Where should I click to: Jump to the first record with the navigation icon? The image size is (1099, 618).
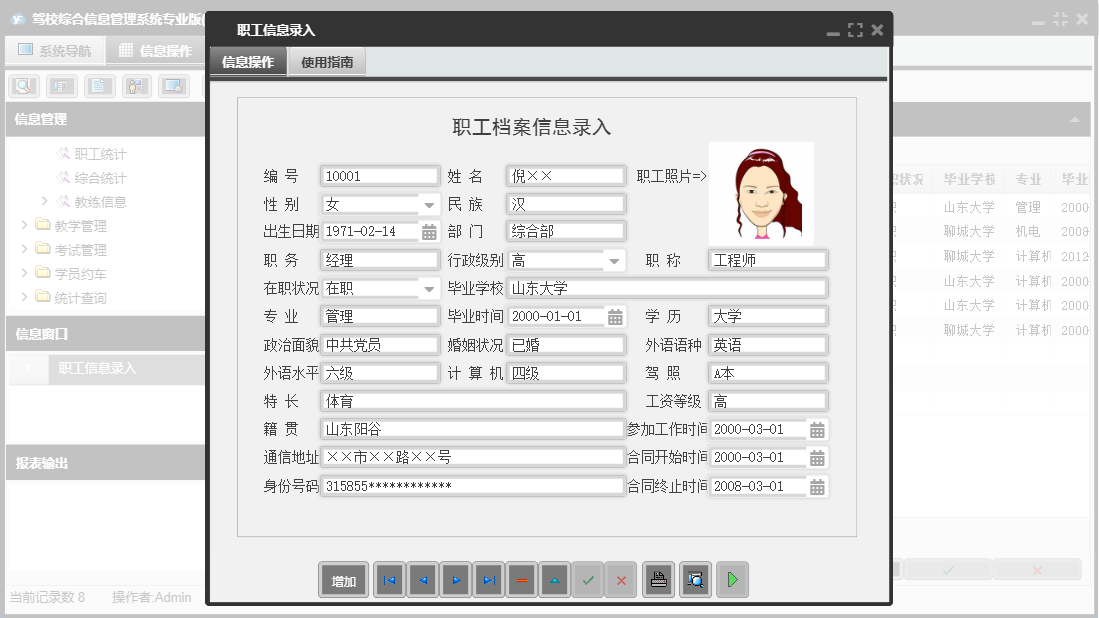click(389, 579)
